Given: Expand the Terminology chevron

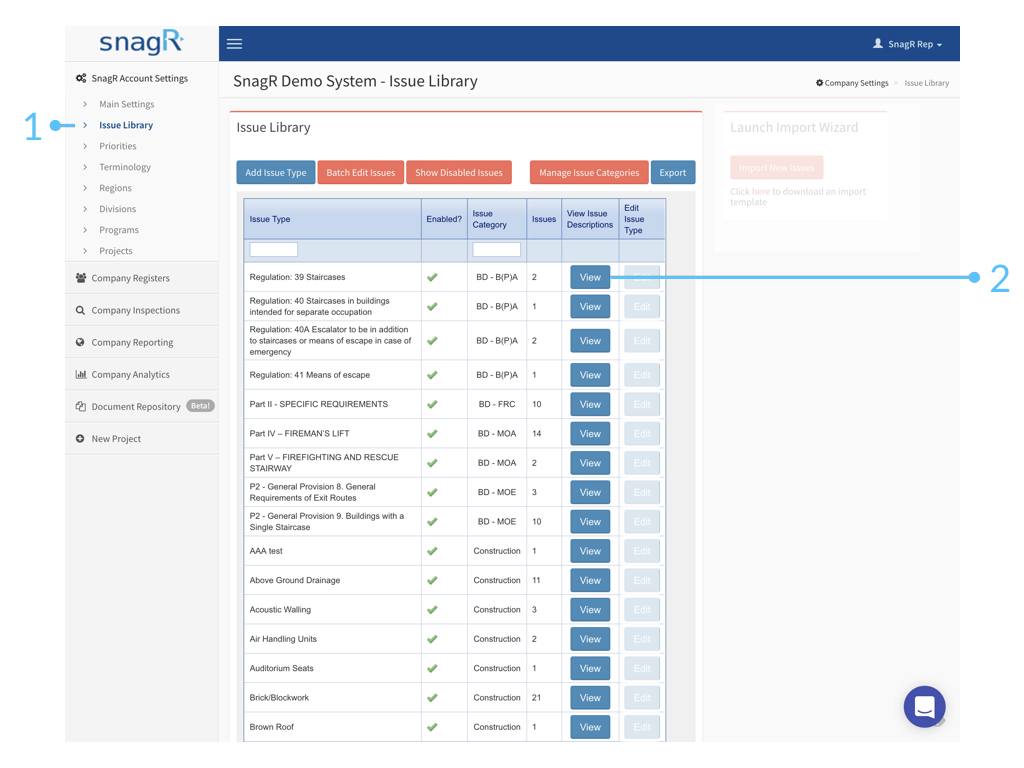Looking at the screenshot, I should pyautogui.click(x=85, y=167).
